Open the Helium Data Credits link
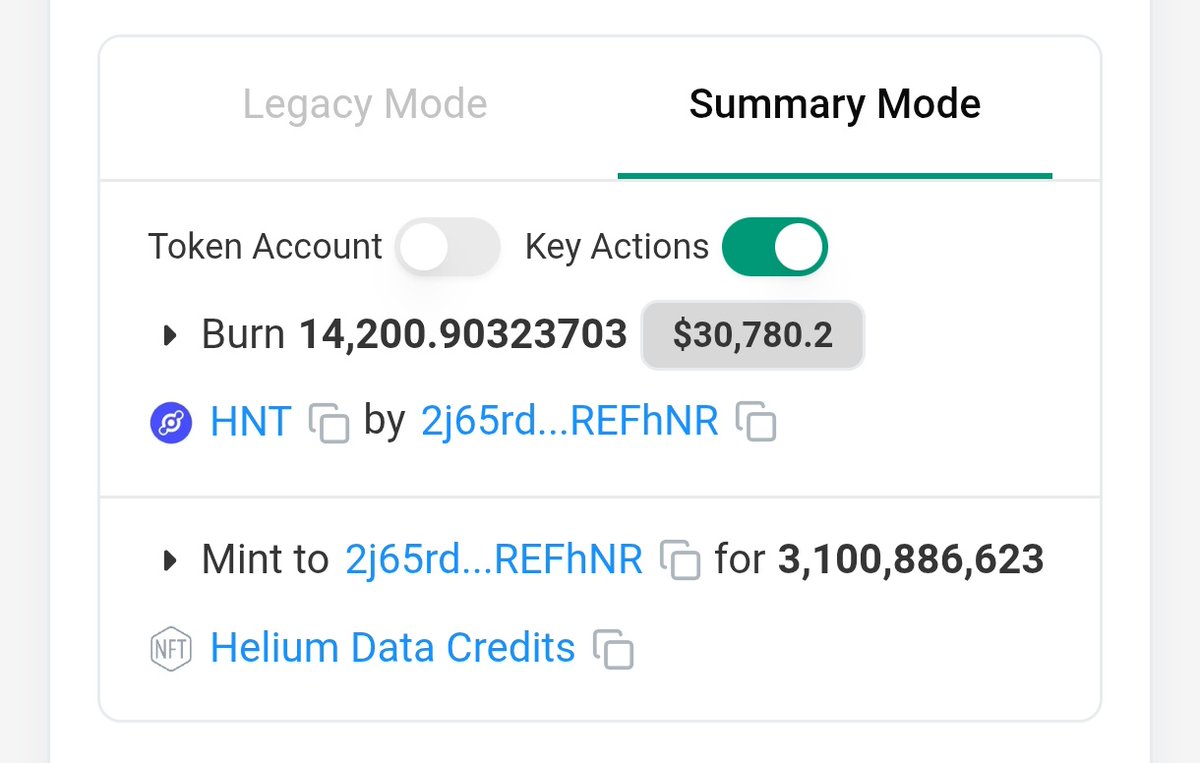Screen dimensions: 1200x763 (393, 648)
